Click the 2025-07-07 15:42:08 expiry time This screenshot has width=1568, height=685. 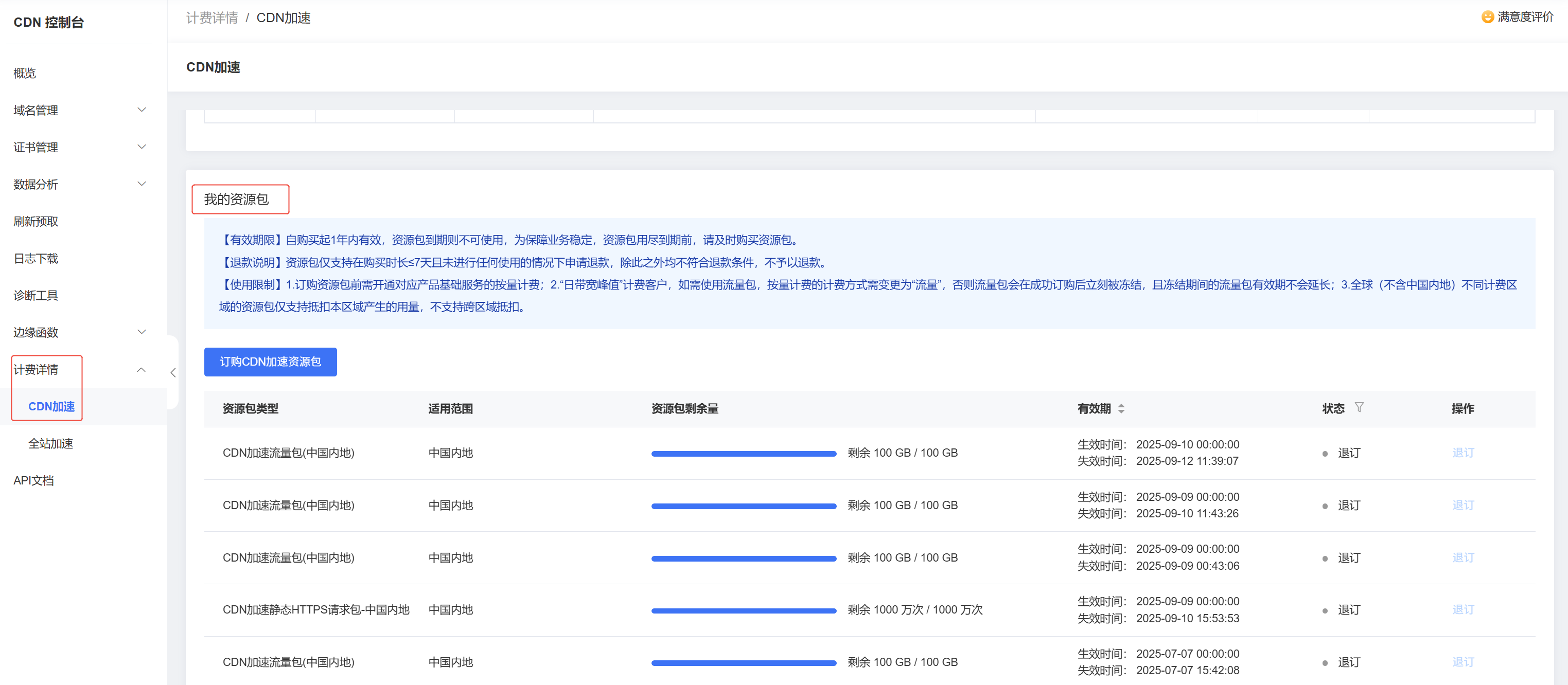point(1188,671)
